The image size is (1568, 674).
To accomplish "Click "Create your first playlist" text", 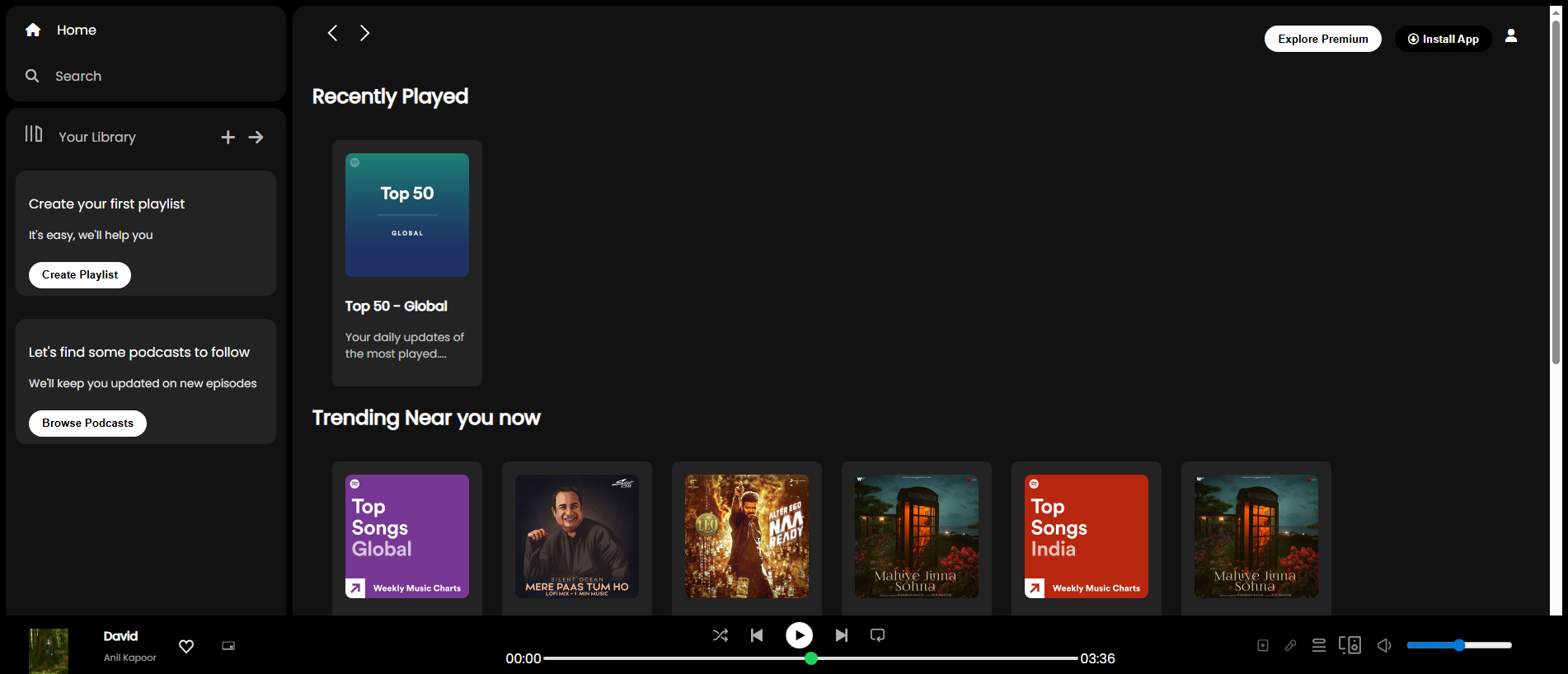I will (x=107, y=204).
